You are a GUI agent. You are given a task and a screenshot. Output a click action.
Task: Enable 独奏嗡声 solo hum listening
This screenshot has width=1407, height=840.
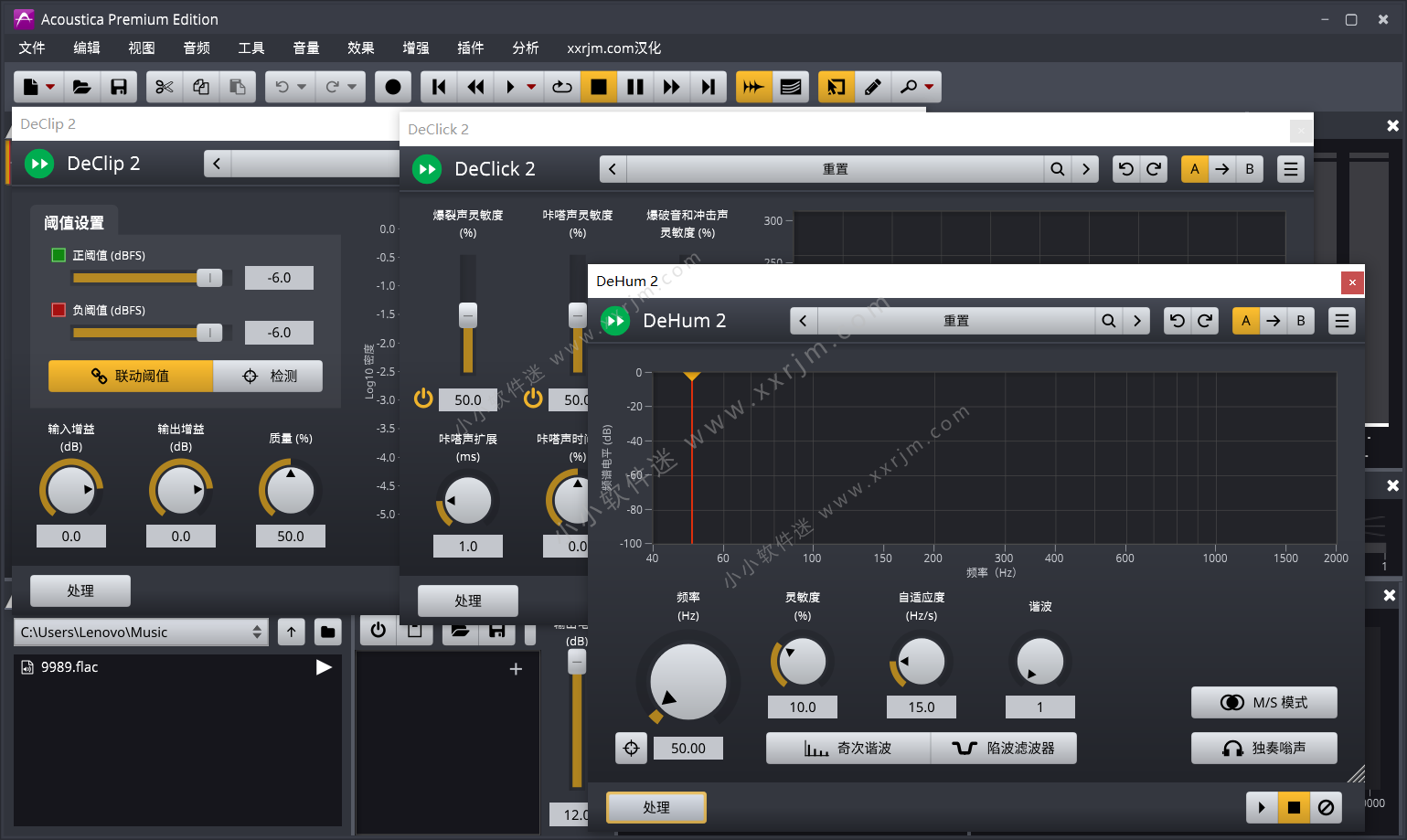[x=1264, y=748]
